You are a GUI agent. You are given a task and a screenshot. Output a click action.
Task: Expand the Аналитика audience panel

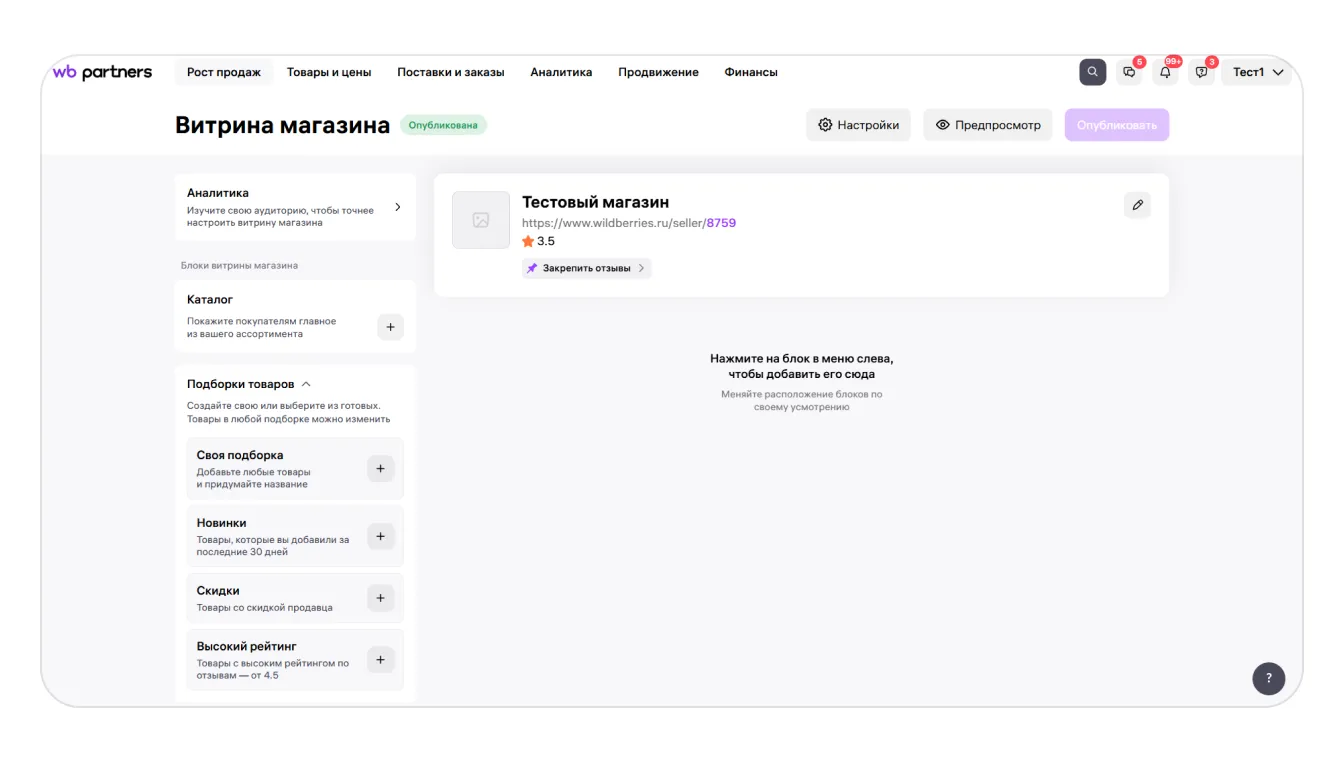397,207
